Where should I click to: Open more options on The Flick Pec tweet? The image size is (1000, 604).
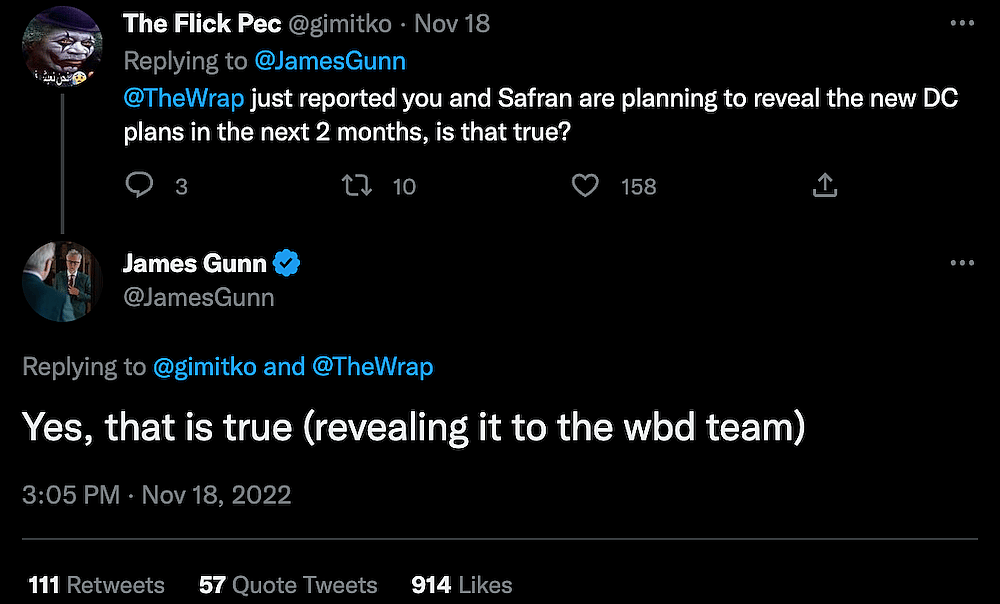pos(961,23)
